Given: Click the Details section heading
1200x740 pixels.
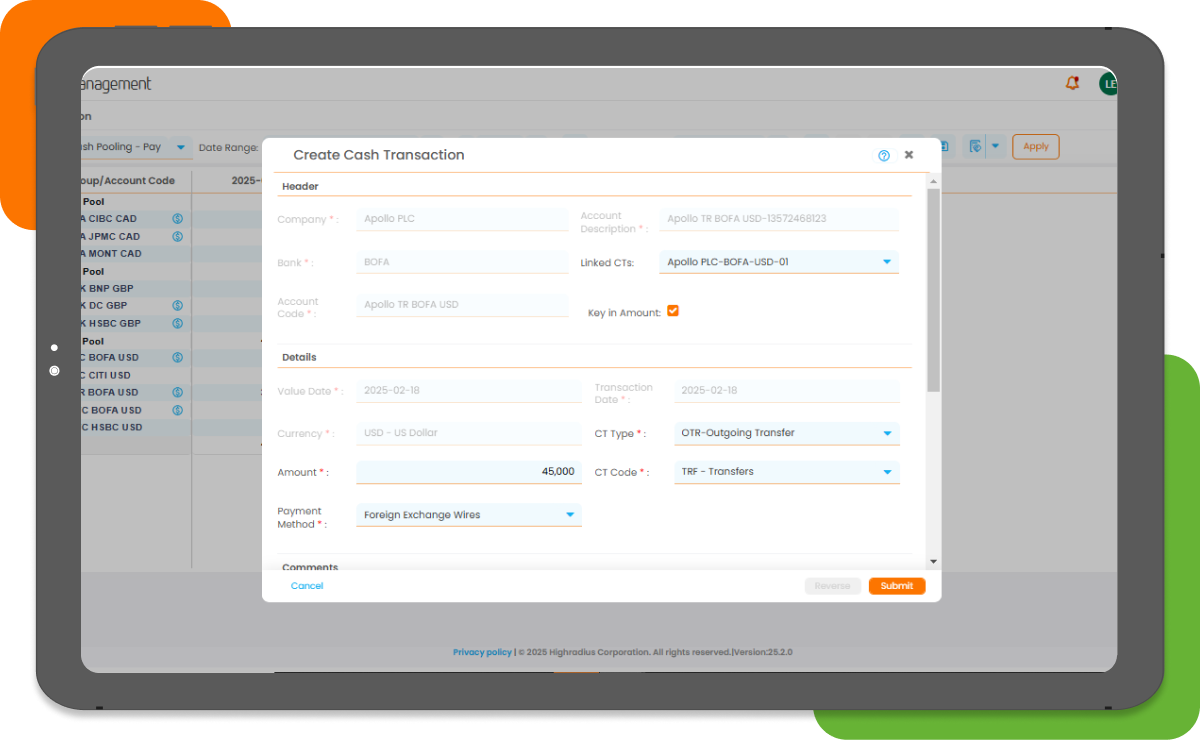Looking at the screenshot, I should 299,357.
